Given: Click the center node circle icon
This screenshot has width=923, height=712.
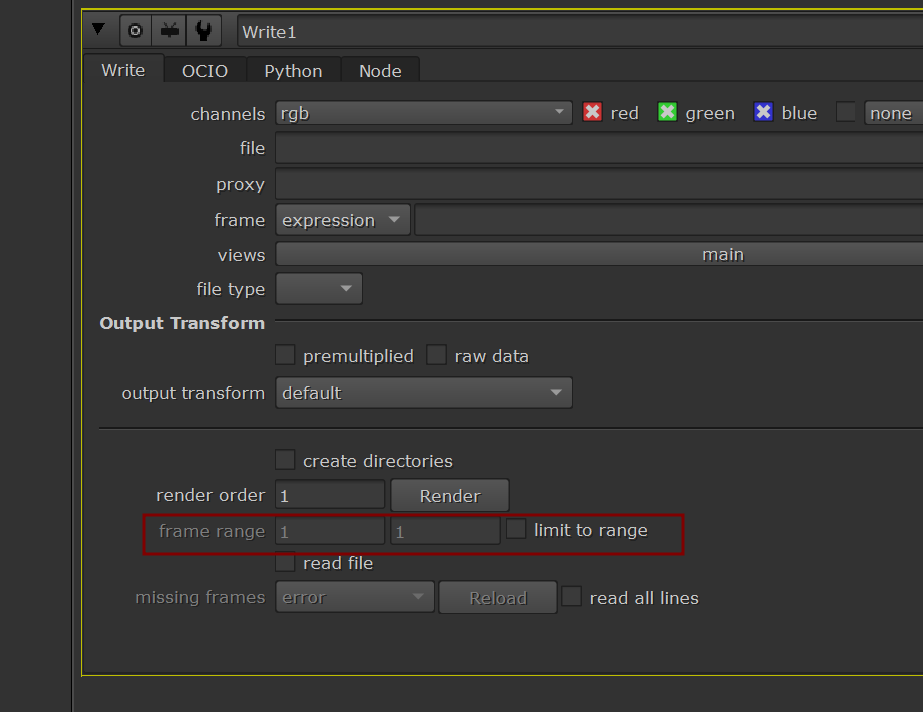Looking at the screenshot, I should click(x=135, y=31).
